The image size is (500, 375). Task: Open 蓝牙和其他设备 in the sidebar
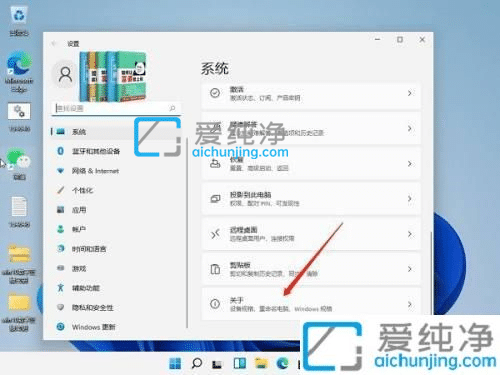(x=115, y=151)
